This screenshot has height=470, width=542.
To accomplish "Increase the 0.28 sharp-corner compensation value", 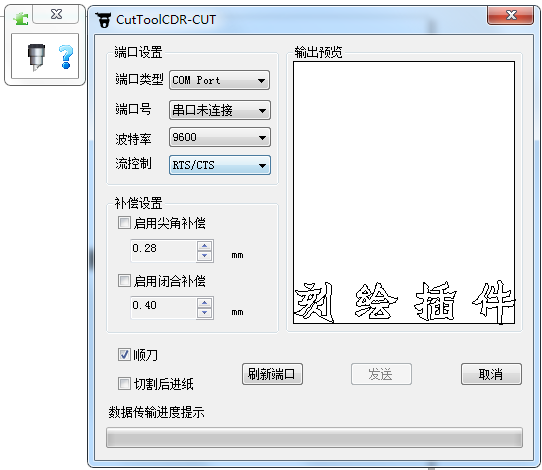I will click(x=205, y=246).
